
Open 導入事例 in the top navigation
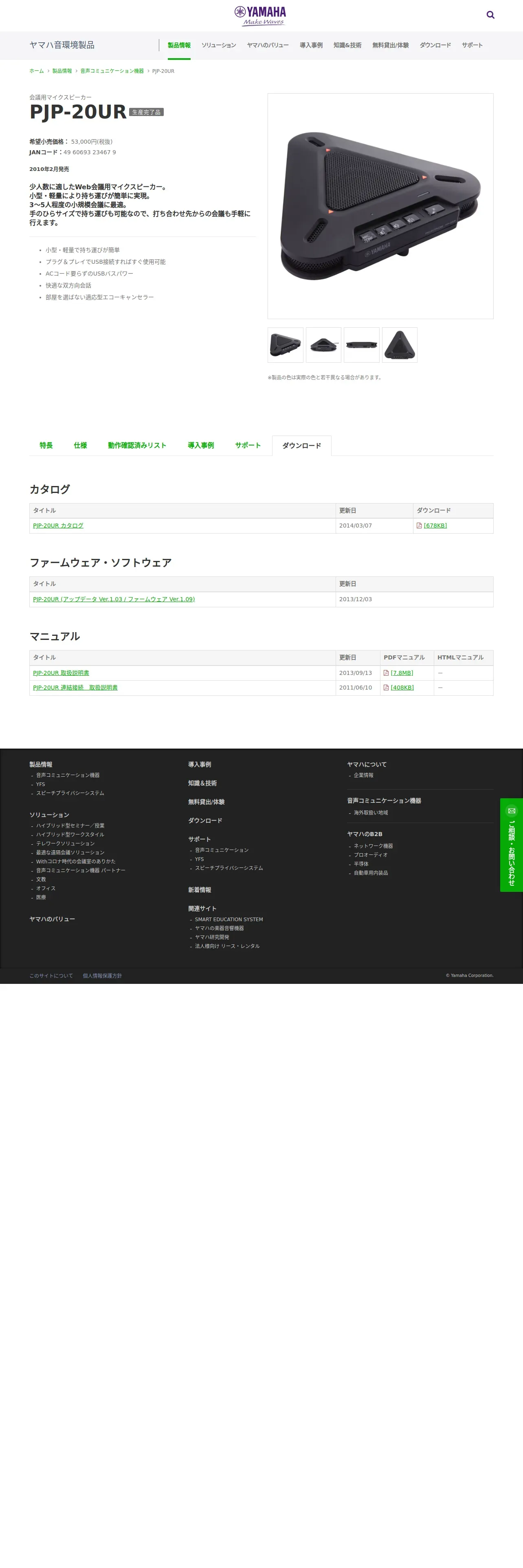(x=311, y=45)
